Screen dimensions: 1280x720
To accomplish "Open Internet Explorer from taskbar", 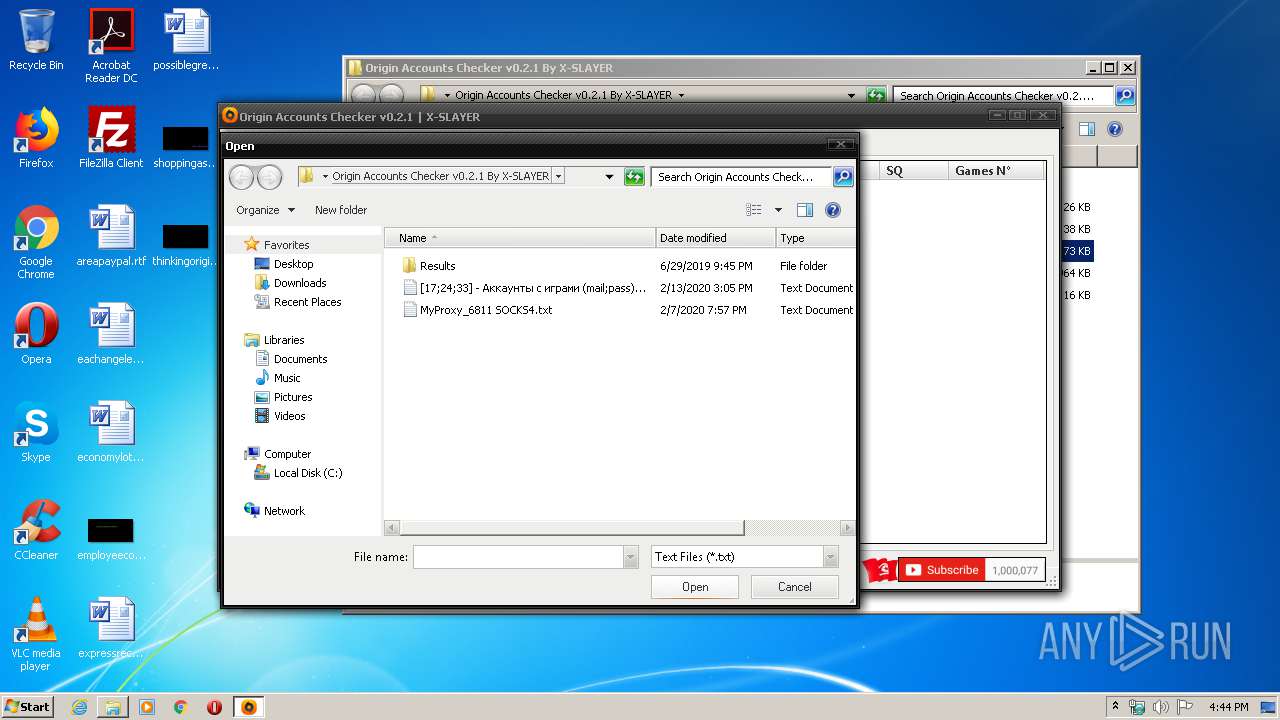I will coord(79,707).
